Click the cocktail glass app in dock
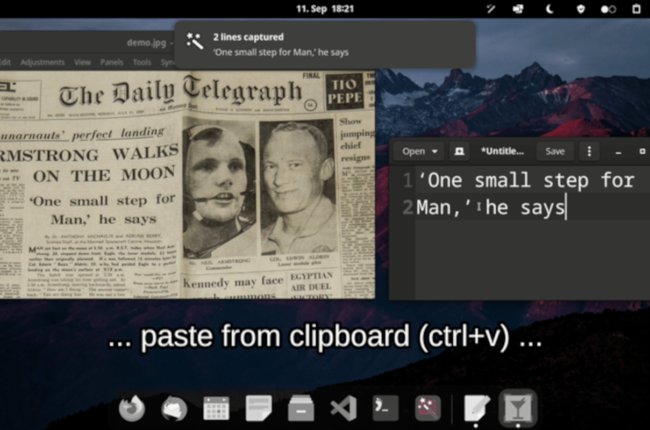Image resolution: width=650 pixels, height=430 pixels. [x=518, y=408]
